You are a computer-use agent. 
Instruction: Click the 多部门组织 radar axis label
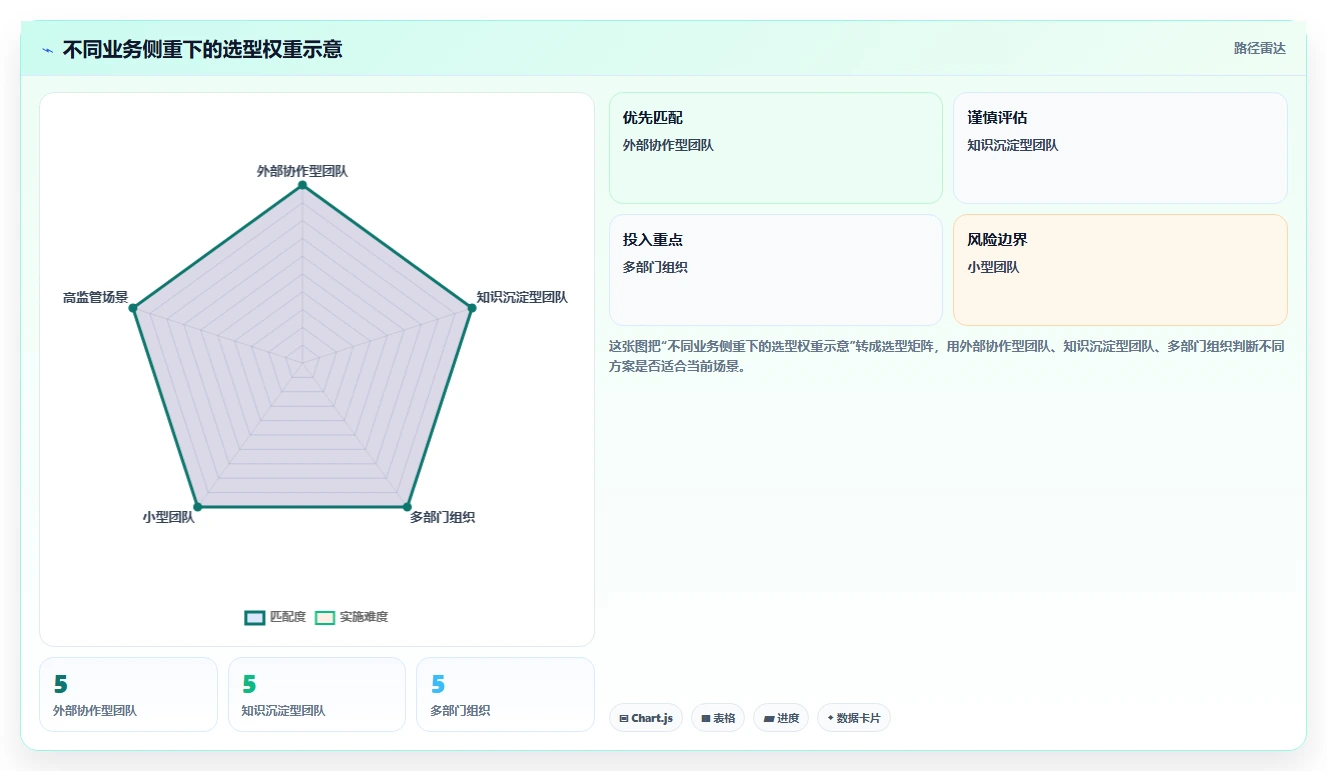(x=442, y=517)
